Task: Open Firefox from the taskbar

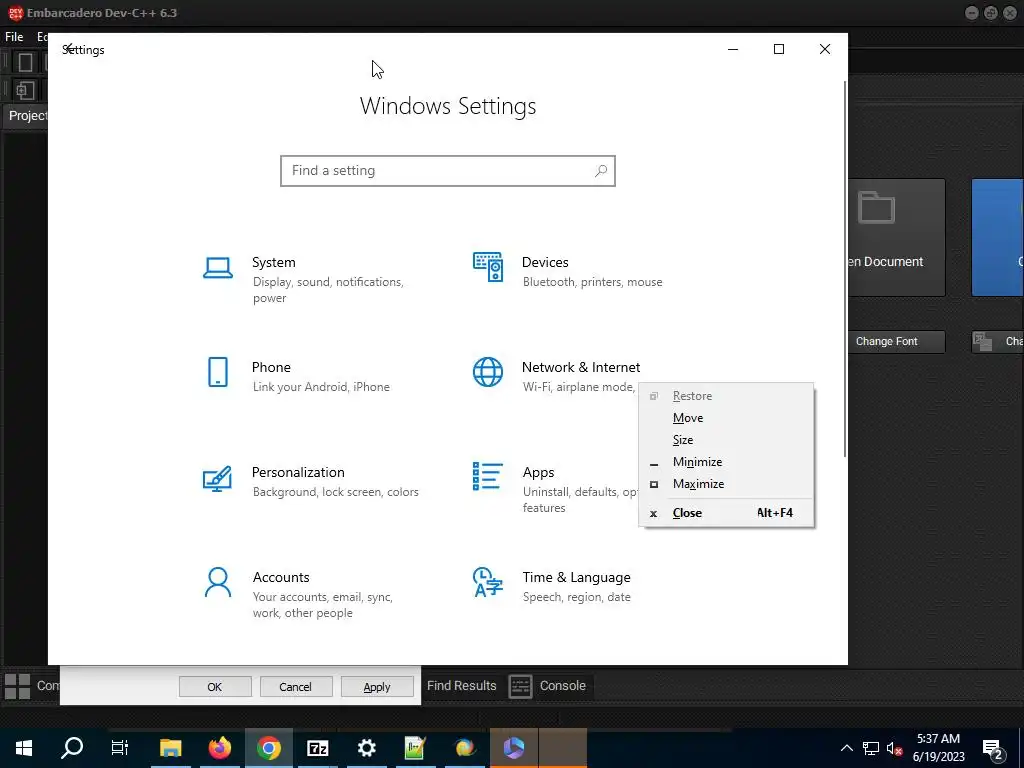Action: [219, 748]
